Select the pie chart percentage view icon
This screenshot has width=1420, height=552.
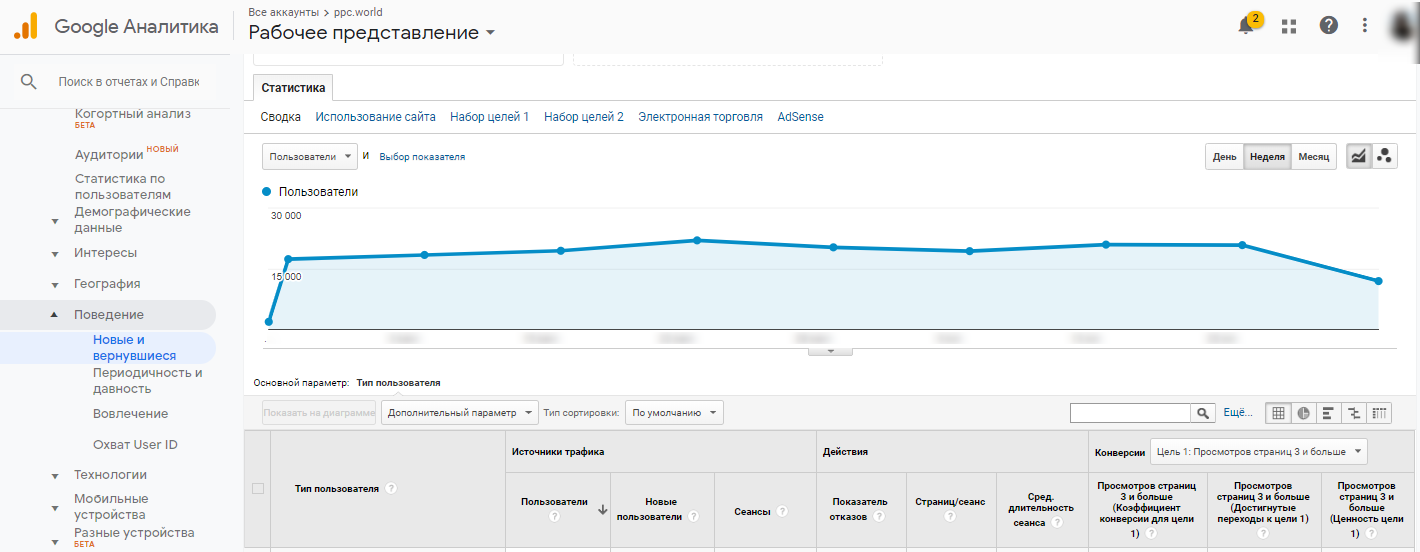[1304, 413]
